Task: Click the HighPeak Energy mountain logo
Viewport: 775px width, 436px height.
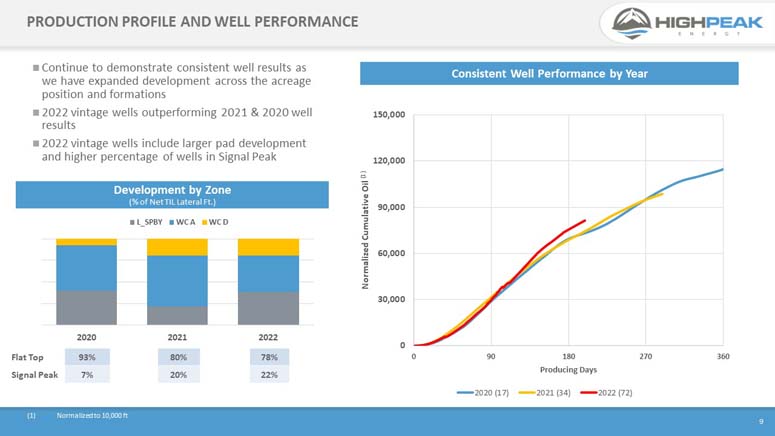Action: [631, 23]
